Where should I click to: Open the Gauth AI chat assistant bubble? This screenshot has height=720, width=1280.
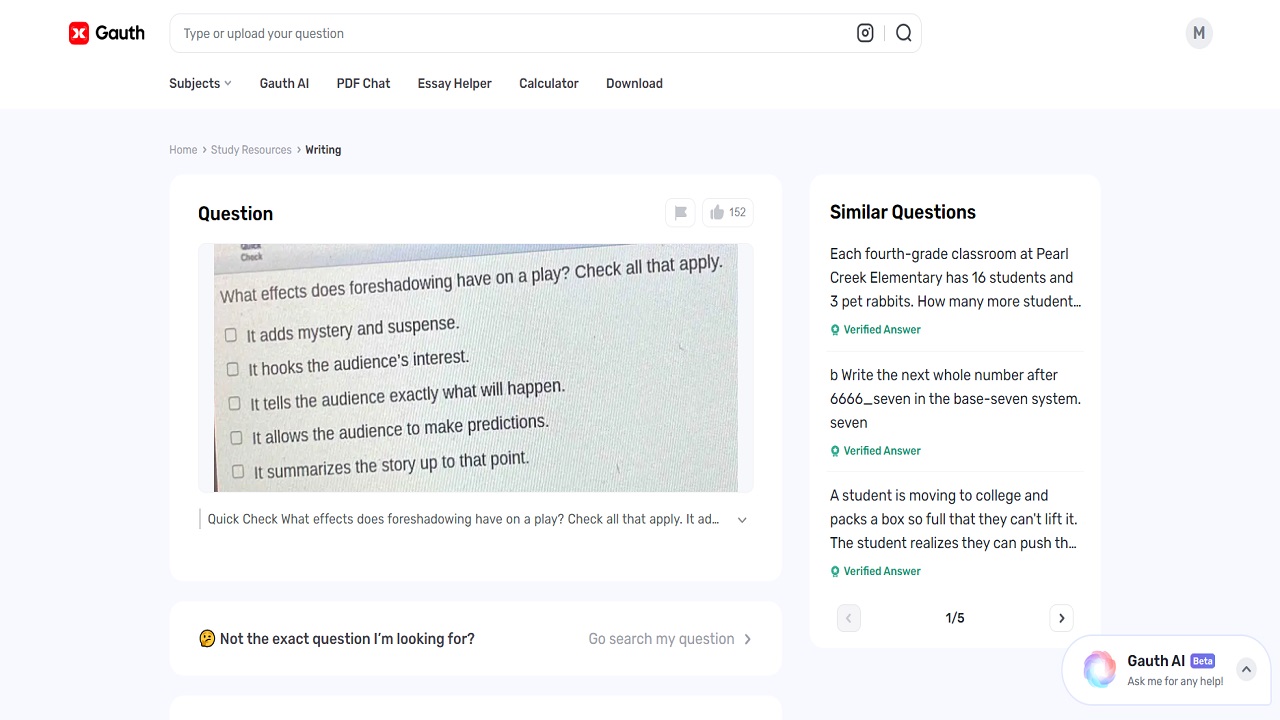(1100, 669)
